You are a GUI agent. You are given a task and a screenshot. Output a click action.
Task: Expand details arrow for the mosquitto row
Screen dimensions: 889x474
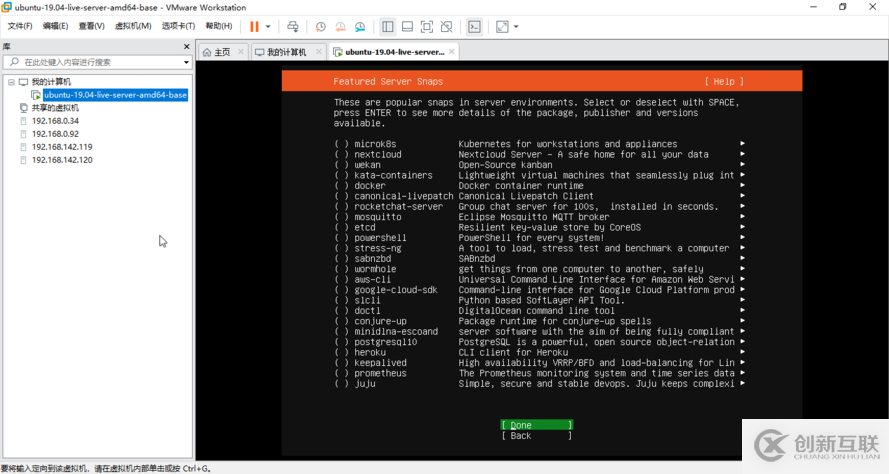(x=742, y=217)
